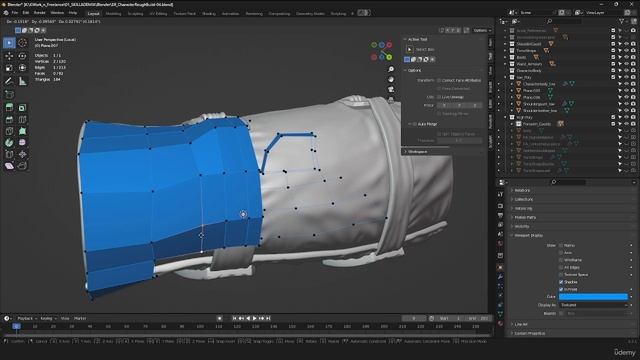Viewport: 640px width, 360px height.
Task: Open the Playback menu in timeline
Action: [27, 318]
